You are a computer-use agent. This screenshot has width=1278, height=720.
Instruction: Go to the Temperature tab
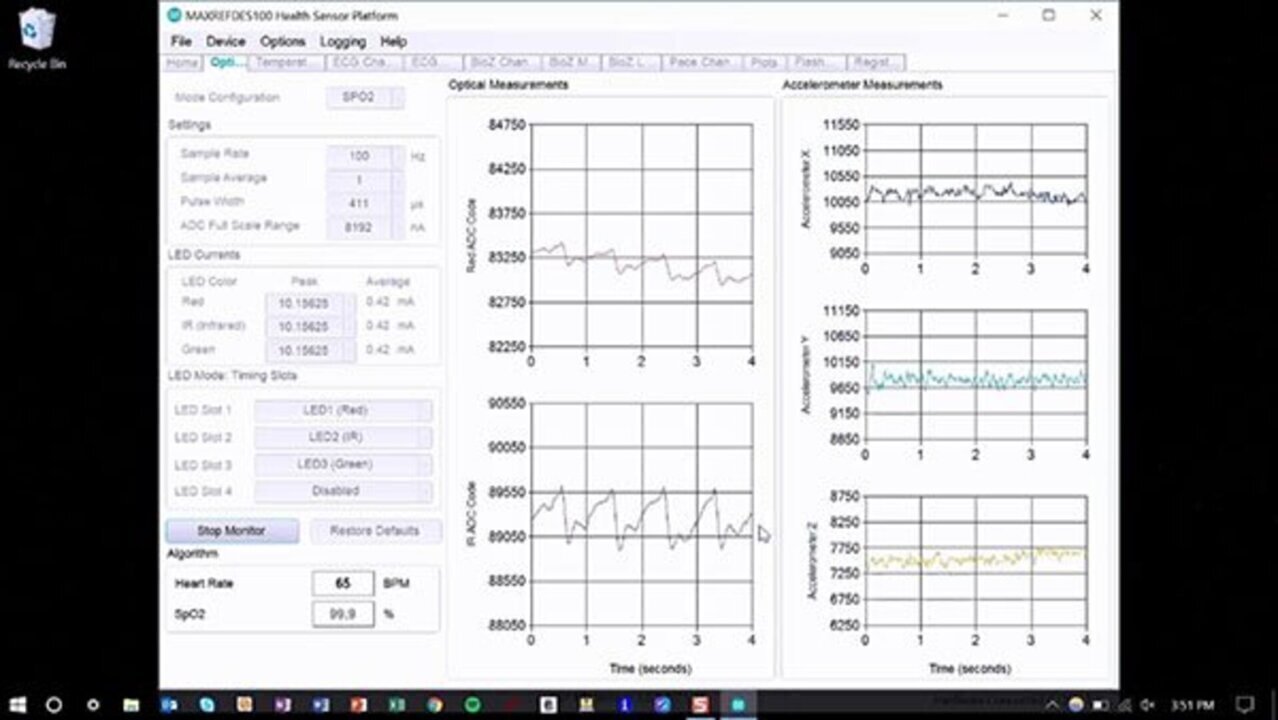(x=288, y=62)
